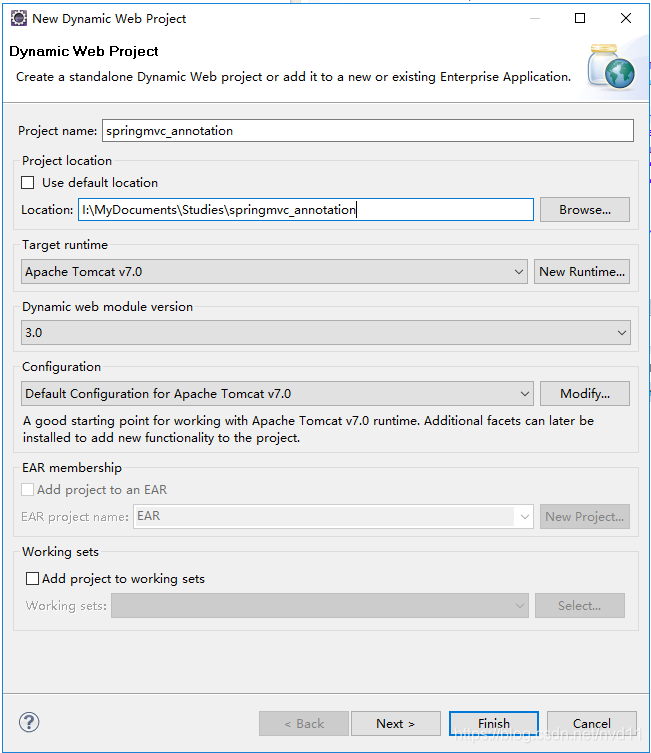Click the New Runtime... button

pyautogui.click(x=582, y=272)
